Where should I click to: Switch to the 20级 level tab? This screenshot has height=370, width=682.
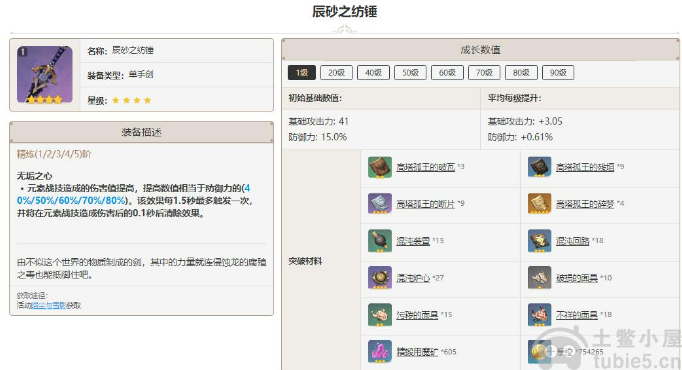336,73
